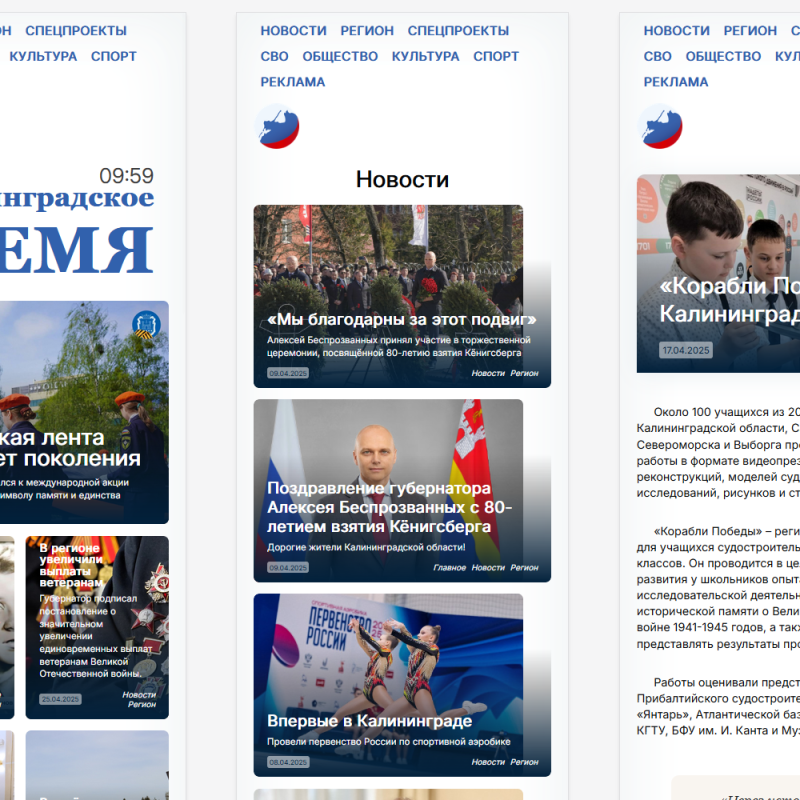
Task: Open РЕГИОН in the middle panel menu
Action: point(367,31)
